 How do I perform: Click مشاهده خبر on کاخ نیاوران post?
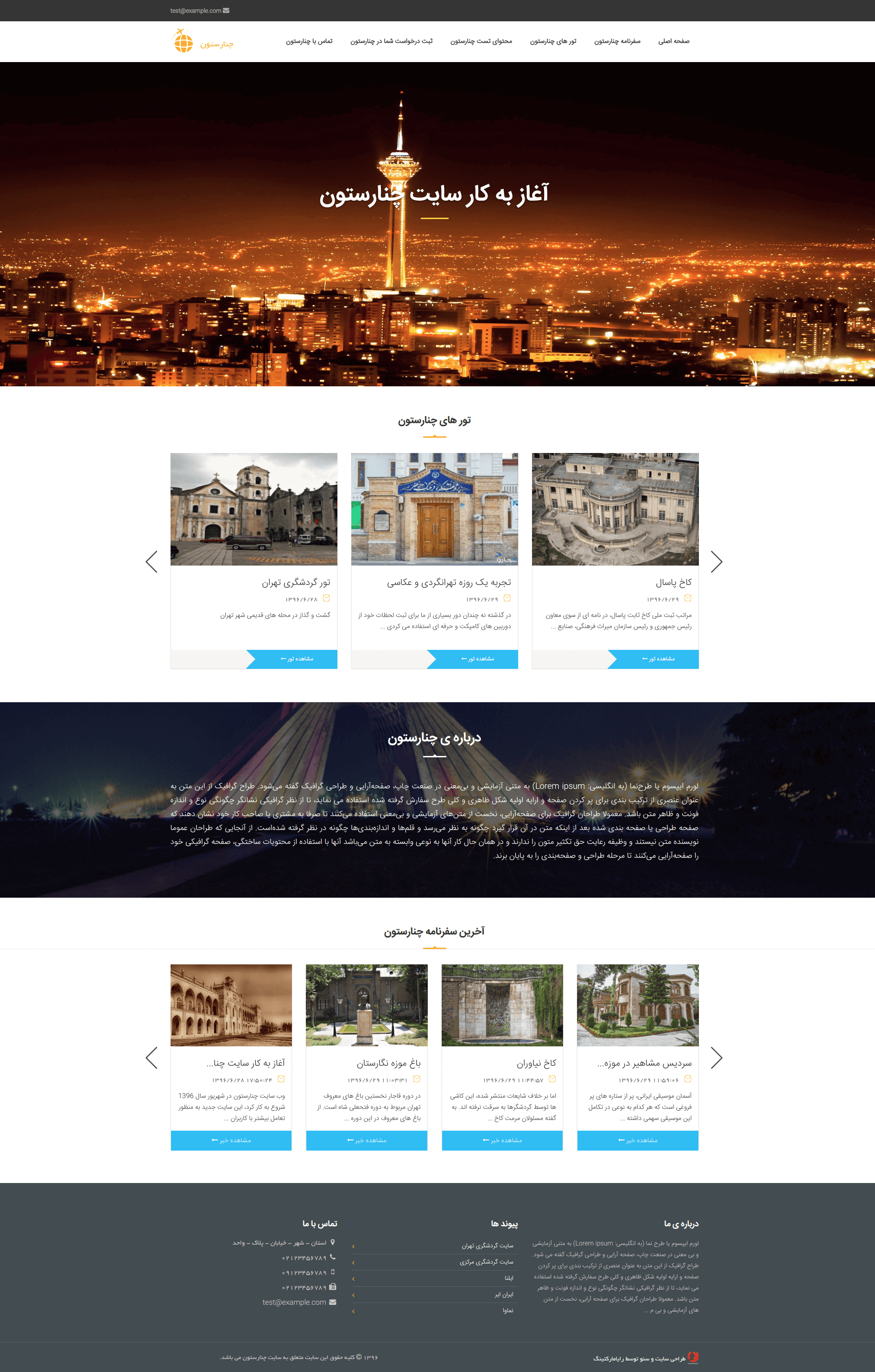point(502,1140)
